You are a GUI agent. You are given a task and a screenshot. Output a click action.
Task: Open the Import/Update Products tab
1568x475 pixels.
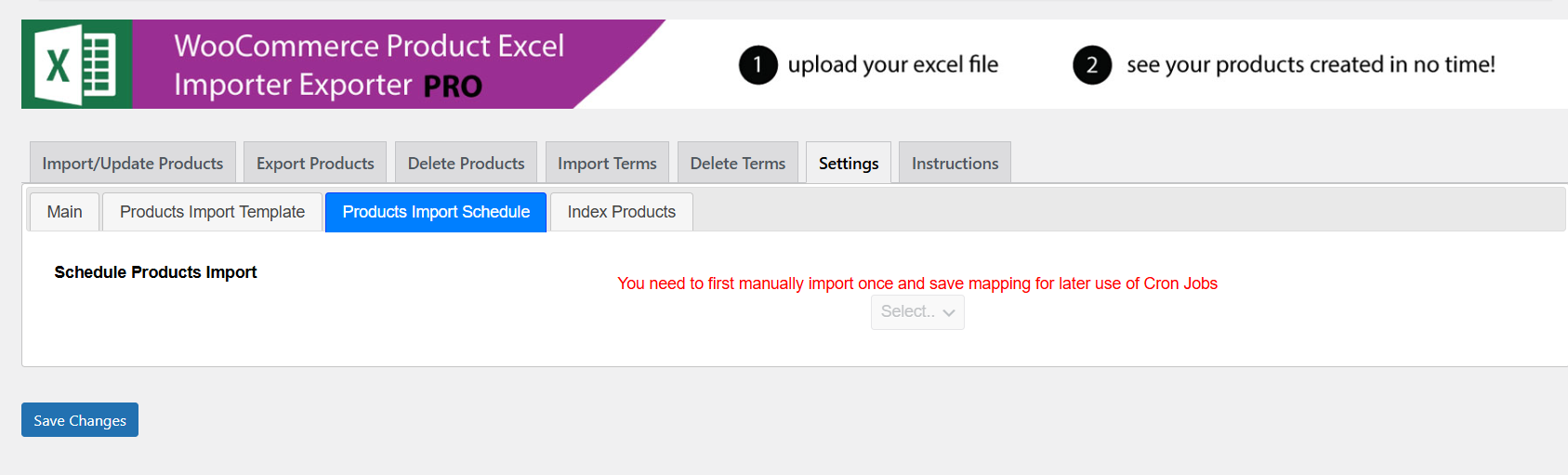[133, 164]
